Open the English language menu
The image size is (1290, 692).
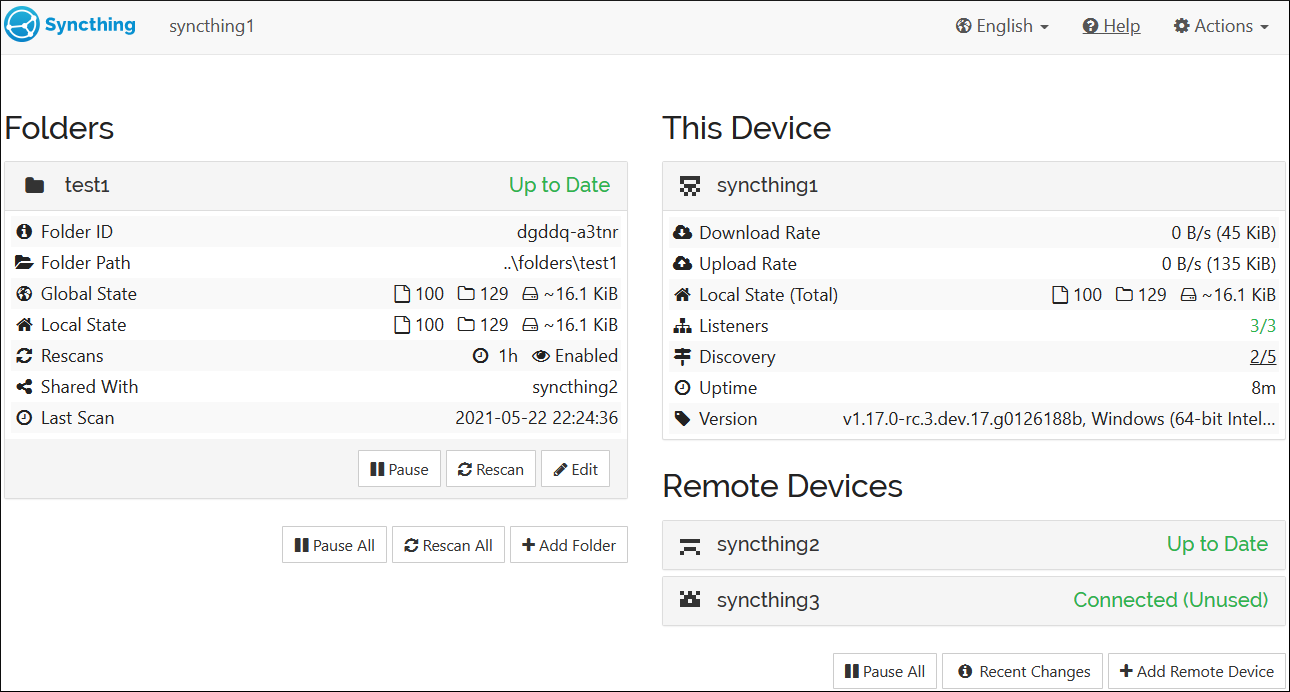pyautogui.click(x=1001, y=26)
